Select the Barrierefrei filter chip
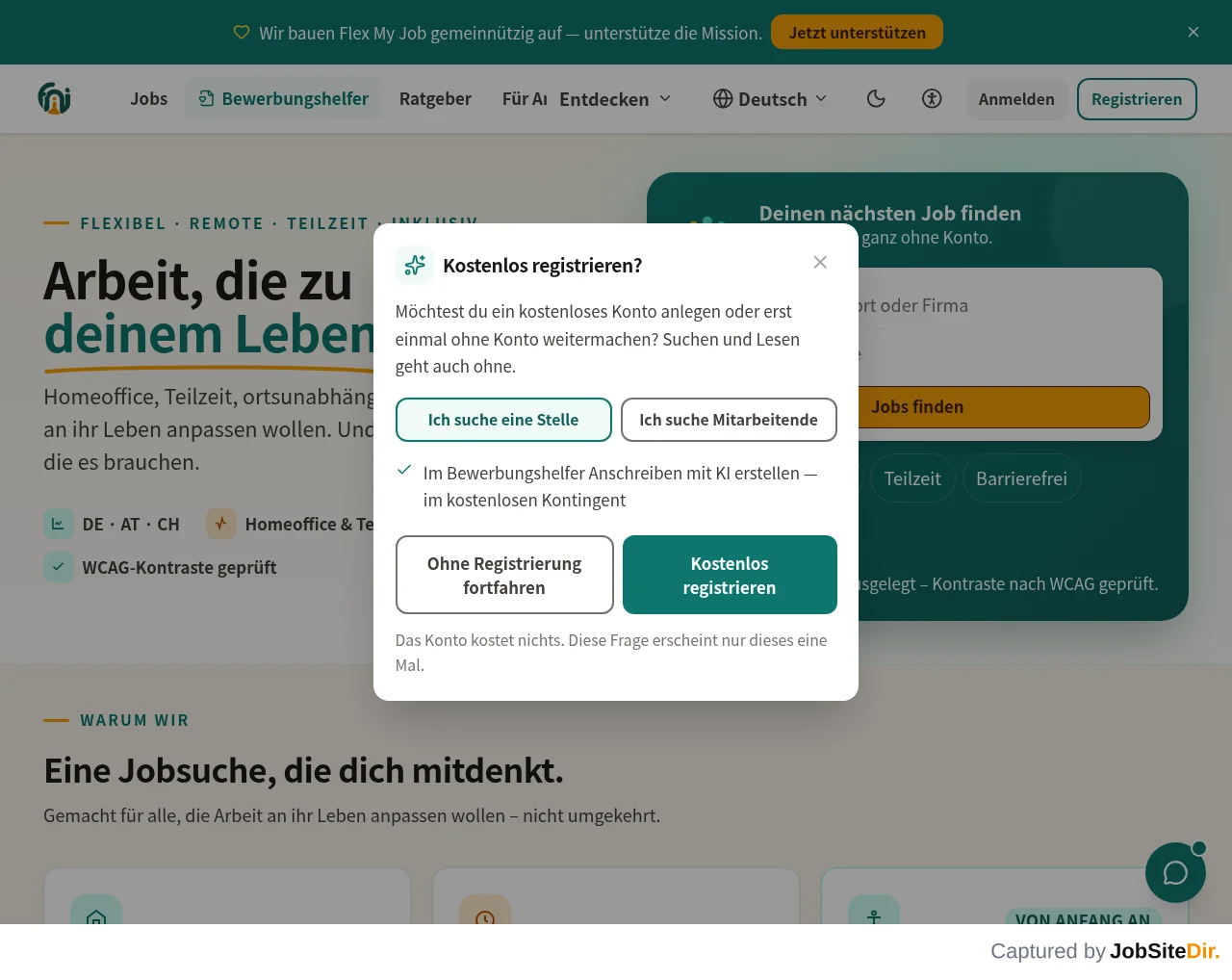The image size is (1232, 980). tap(1021, 478)
